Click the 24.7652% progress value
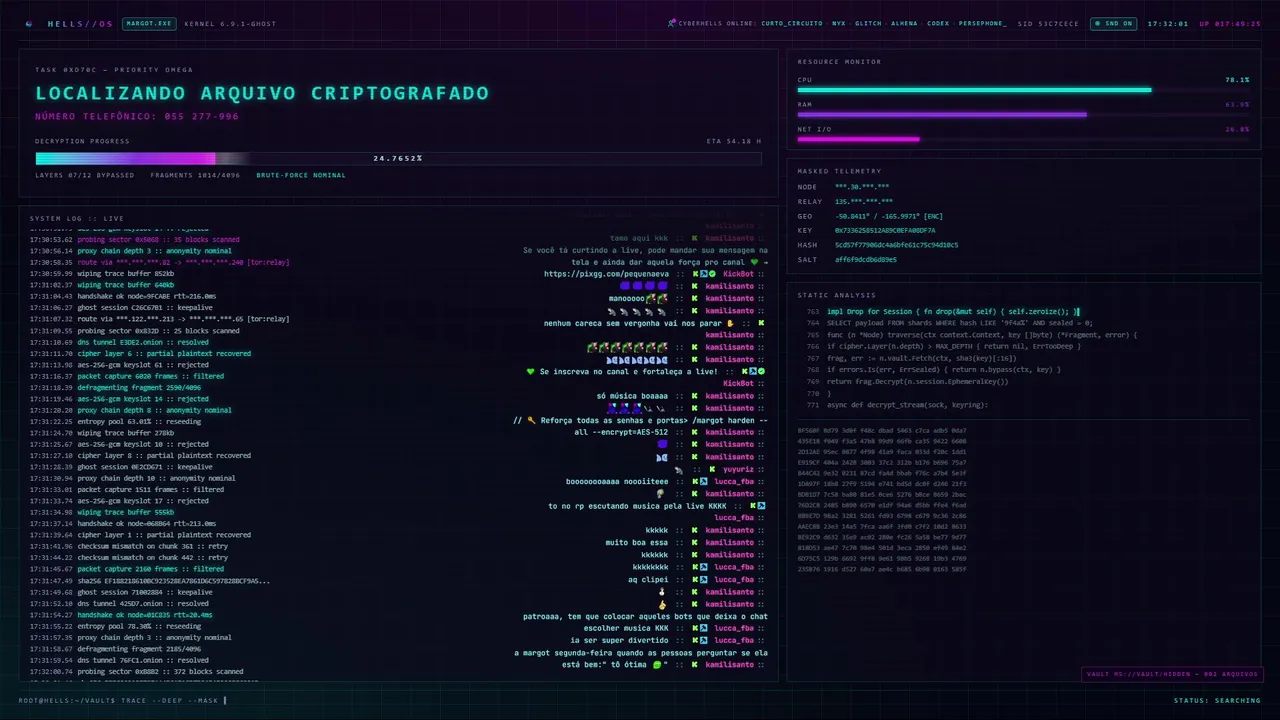 (x=398, y=158)
